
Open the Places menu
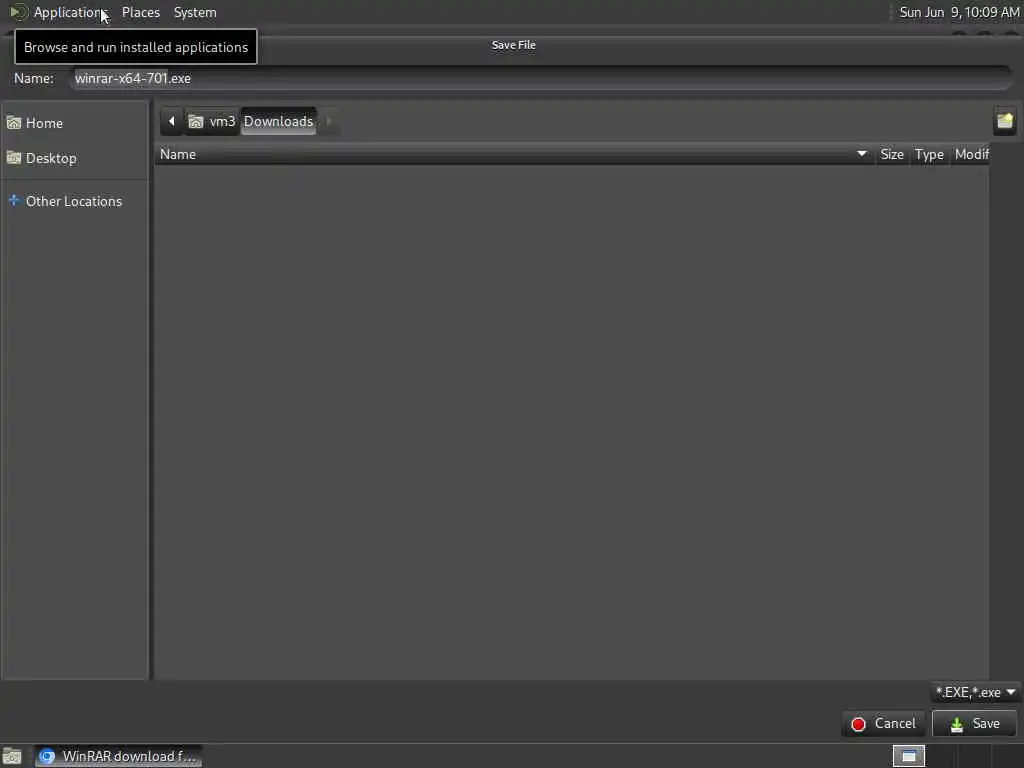(140, 12)
